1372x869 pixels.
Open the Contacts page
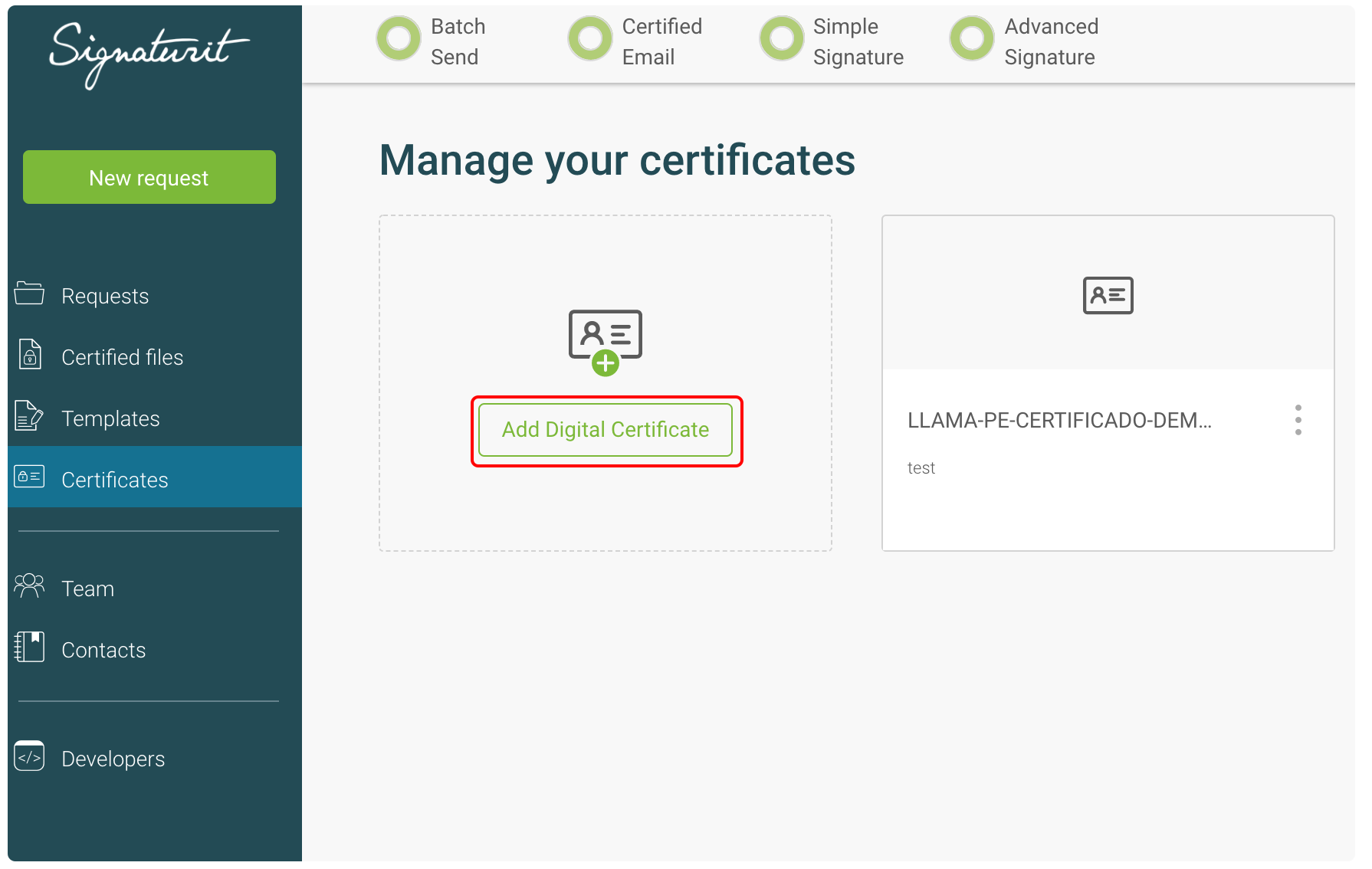coord(103,650)
